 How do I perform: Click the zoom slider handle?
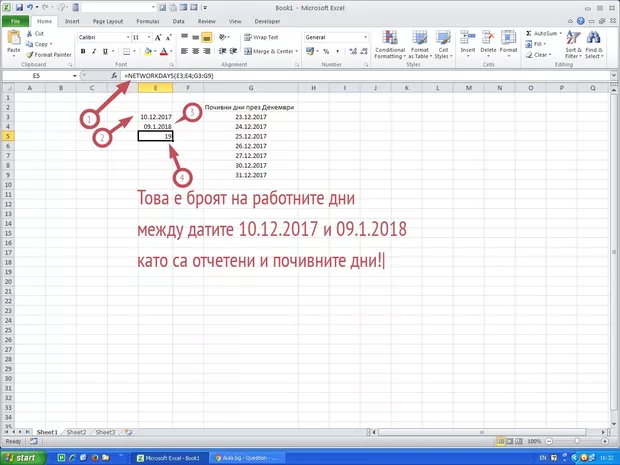click(x=577, y=441)
